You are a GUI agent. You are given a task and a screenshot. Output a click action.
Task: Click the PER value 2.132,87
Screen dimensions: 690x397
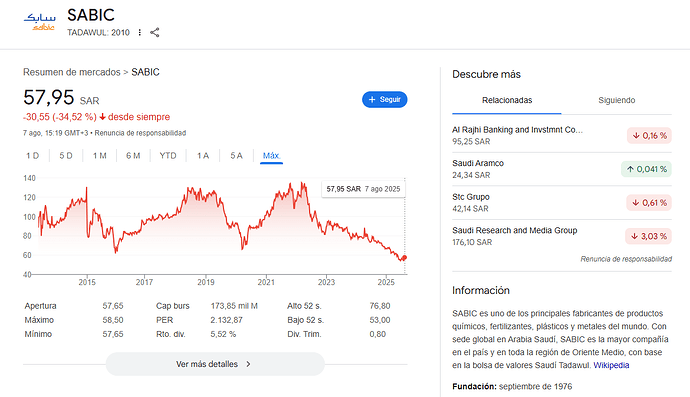227,320
